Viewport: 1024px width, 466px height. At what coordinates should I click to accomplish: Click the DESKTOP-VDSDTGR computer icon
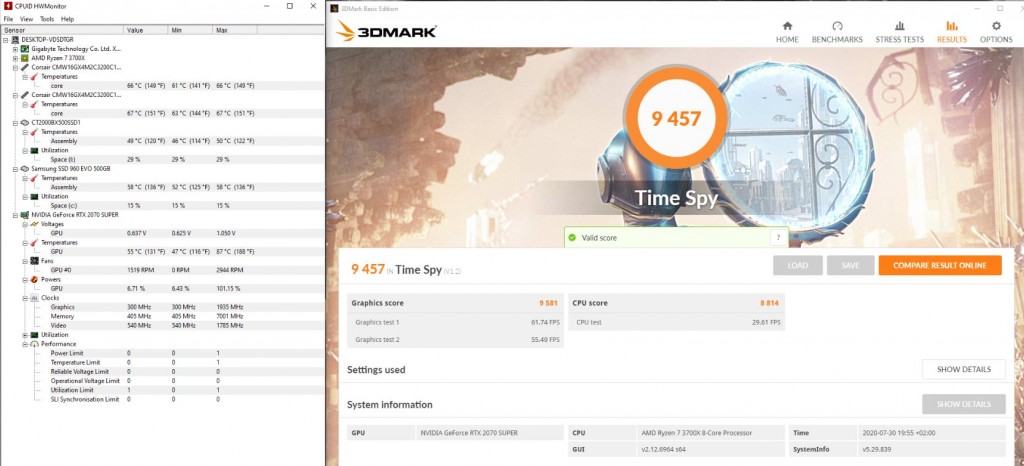(x=16, y=39)
